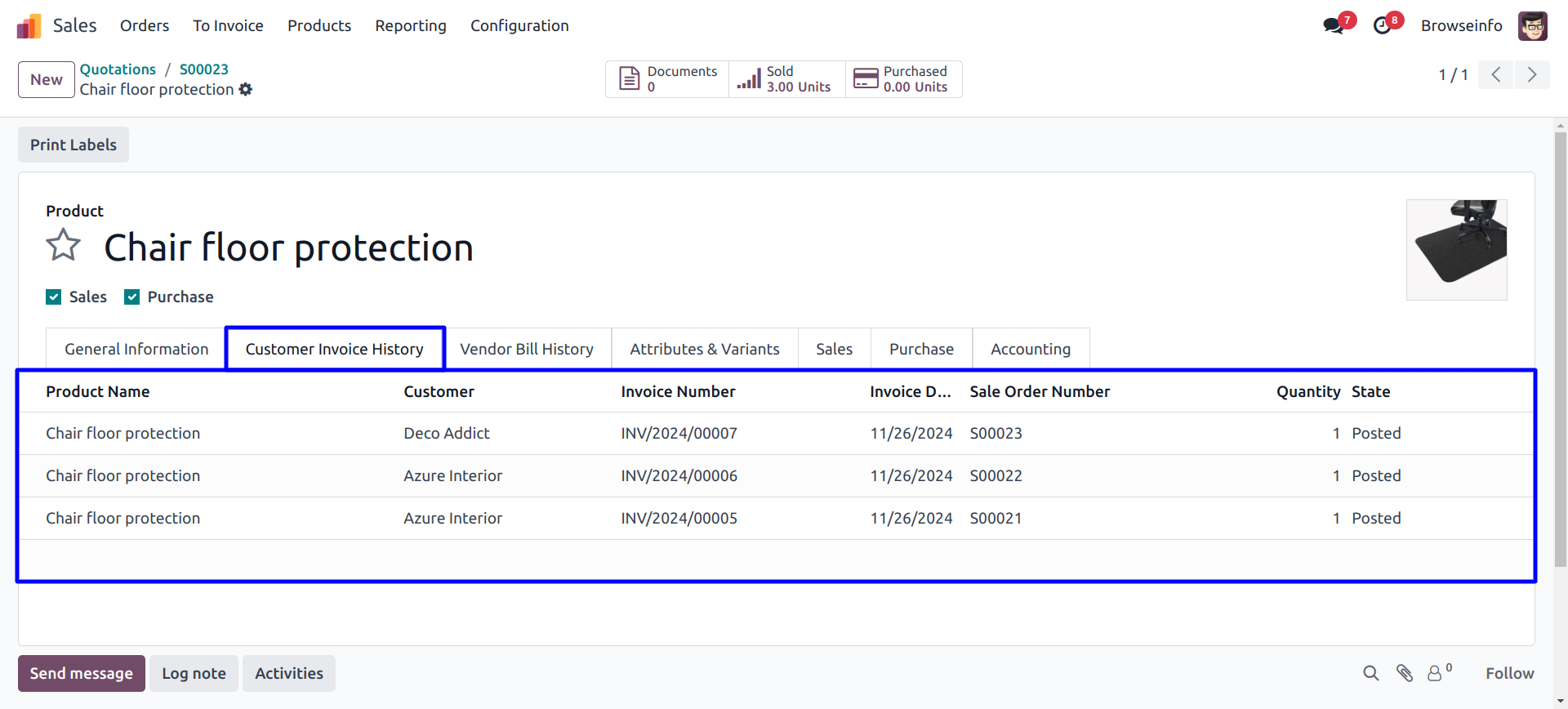
Task: Click the Odoo Sales app logo
Action: tap(29, 26)
